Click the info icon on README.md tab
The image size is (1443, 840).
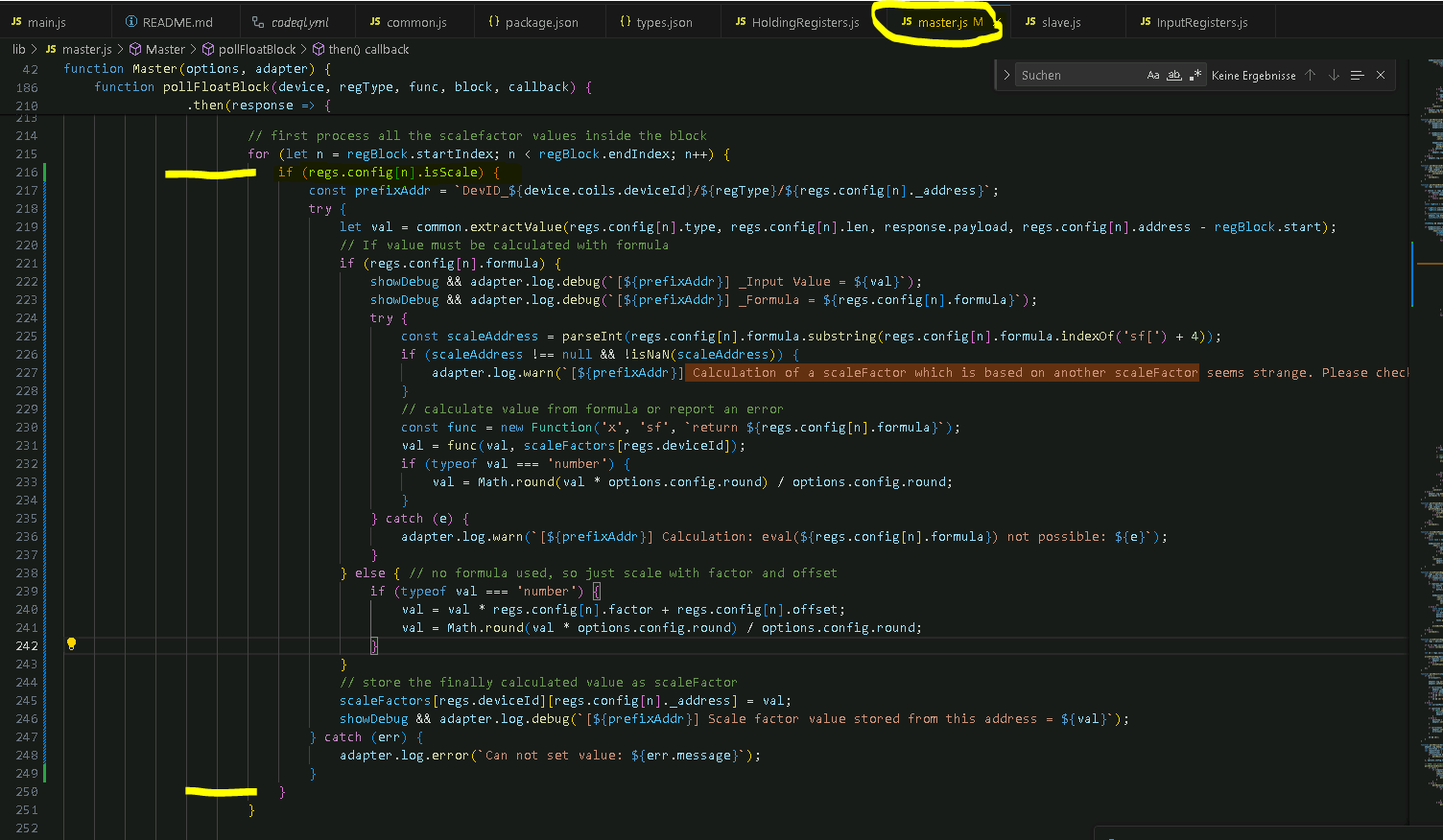pos(131,22)
